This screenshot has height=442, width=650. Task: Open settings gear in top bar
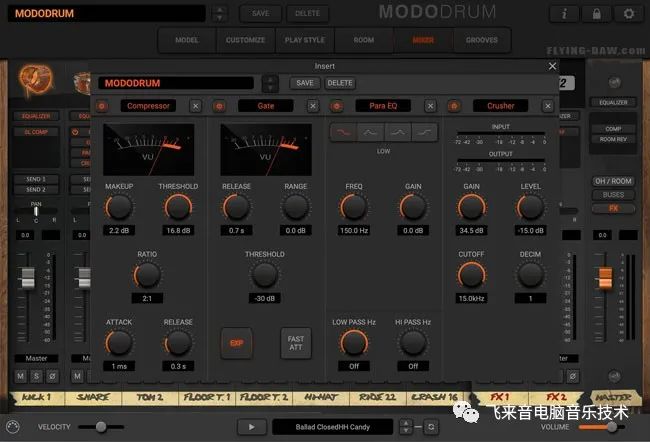[629, 14]
